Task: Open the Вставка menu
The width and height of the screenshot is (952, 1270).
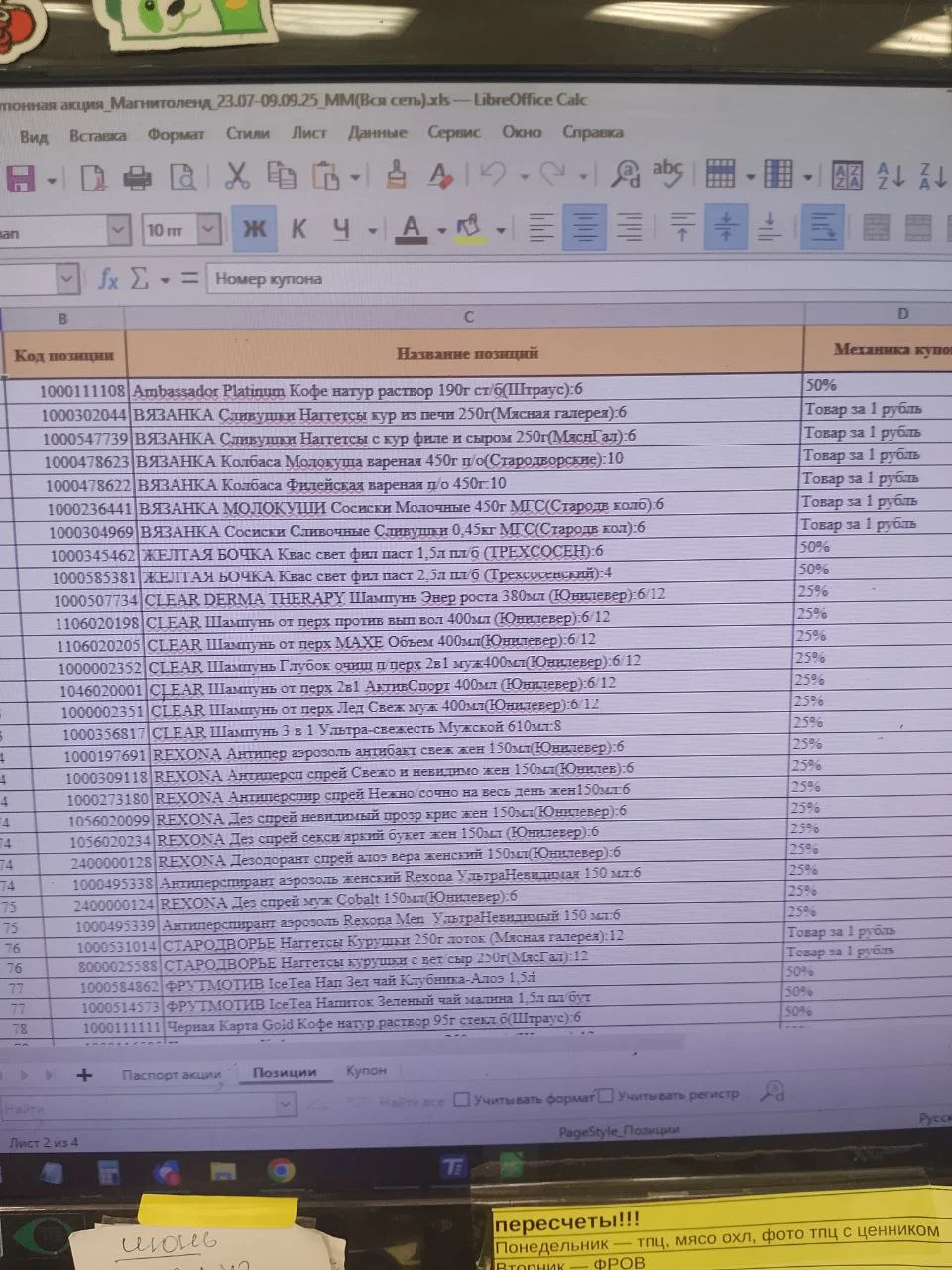Action: [x=97, y=135]
